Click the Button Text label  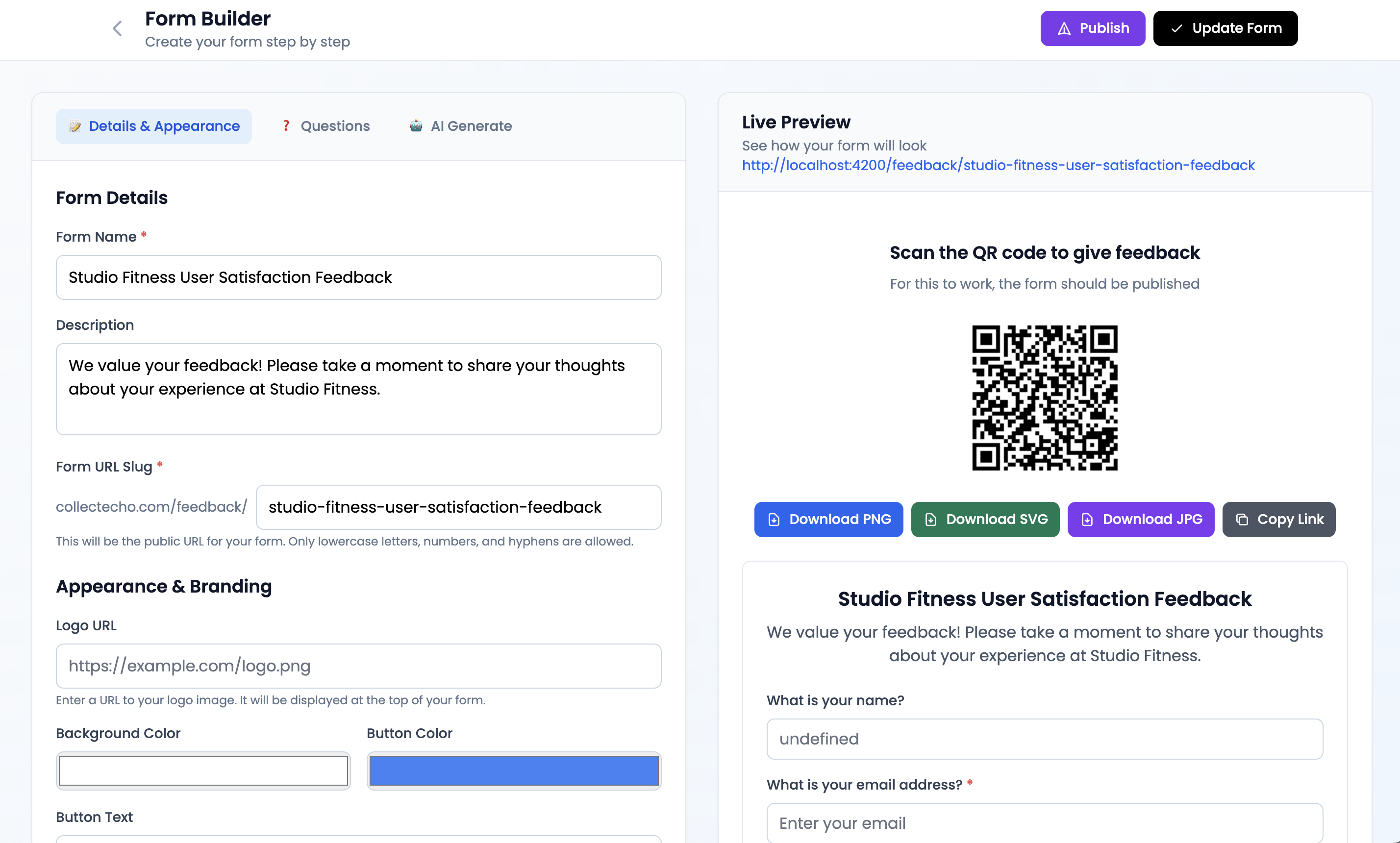click(x=94, y=817)
